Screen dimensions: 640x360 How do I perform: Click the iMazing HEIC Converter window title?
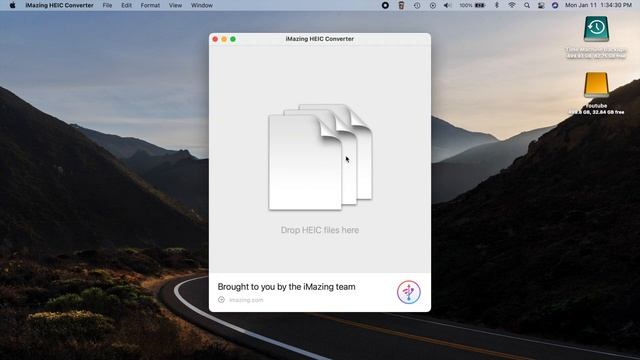(320, 39)
